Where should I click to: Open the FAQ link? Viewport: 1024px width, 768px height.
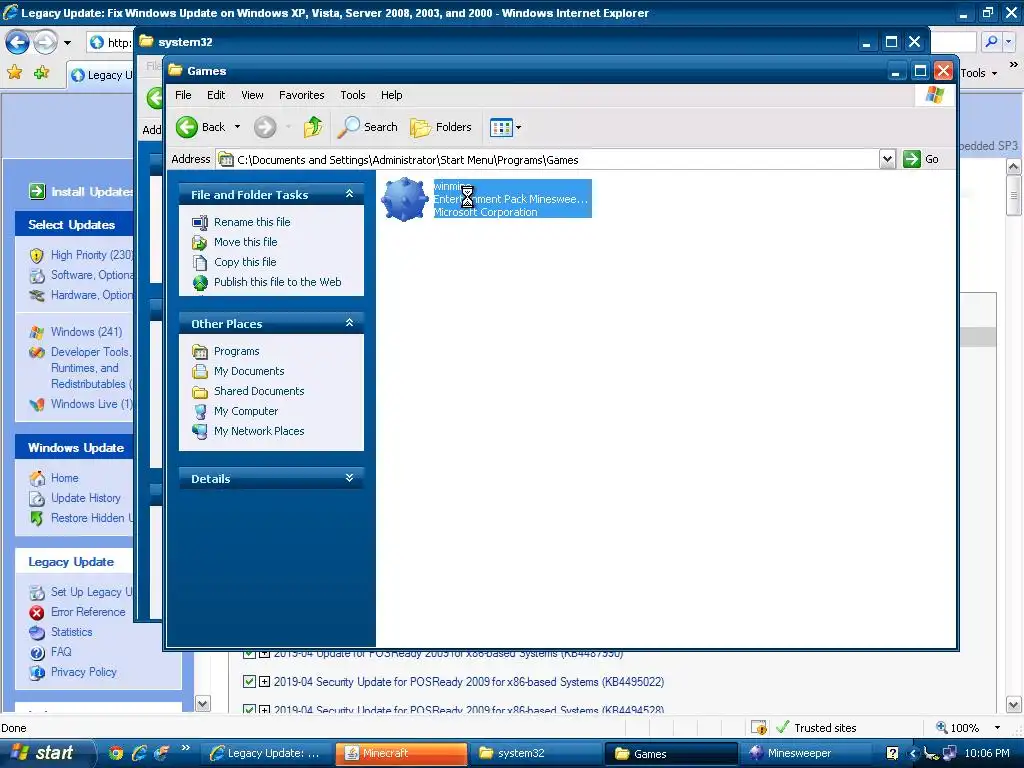61,652
